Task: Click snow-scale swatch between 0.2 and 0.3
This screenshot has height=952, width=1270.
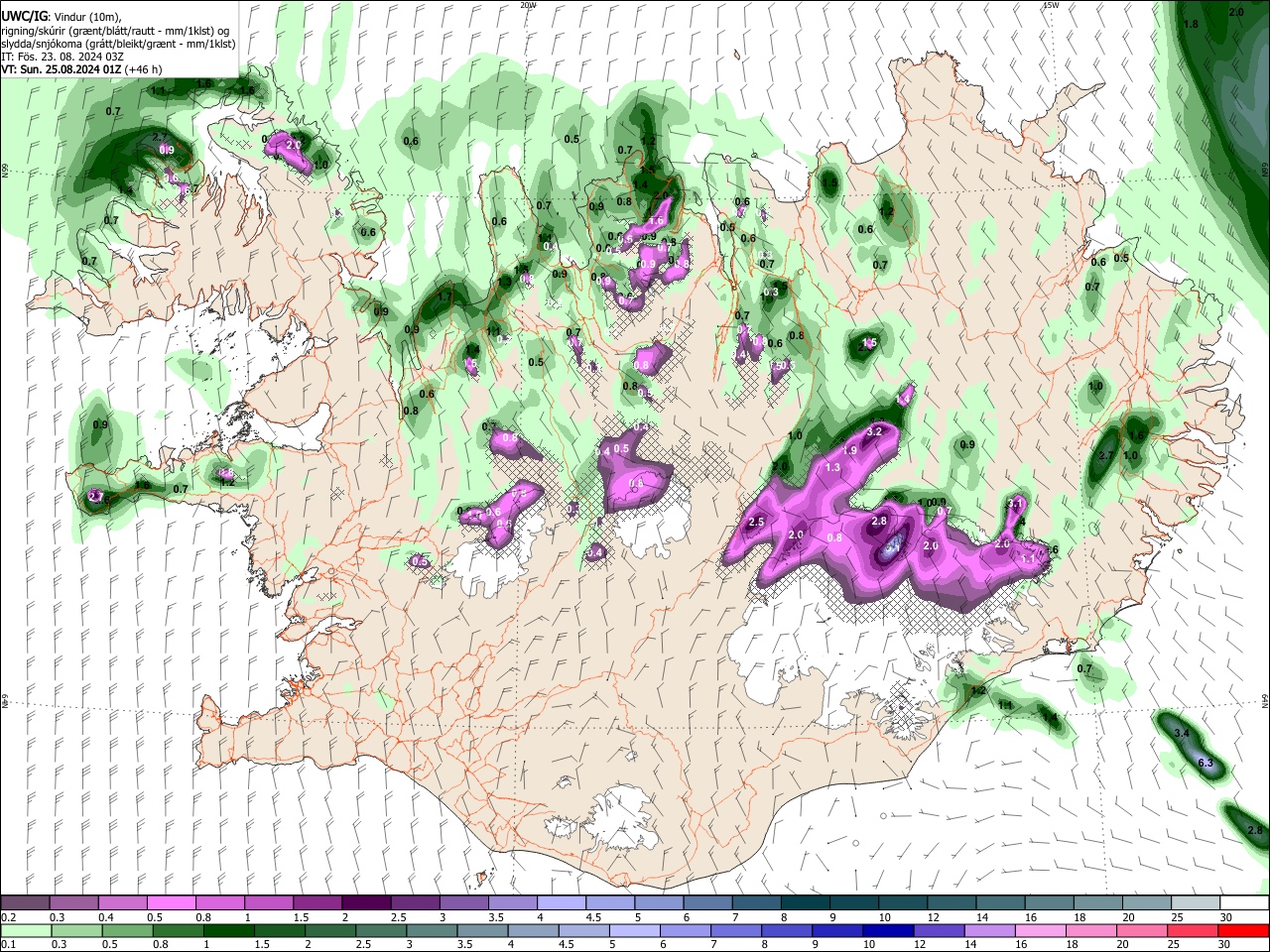Action: tap(24, 903)
